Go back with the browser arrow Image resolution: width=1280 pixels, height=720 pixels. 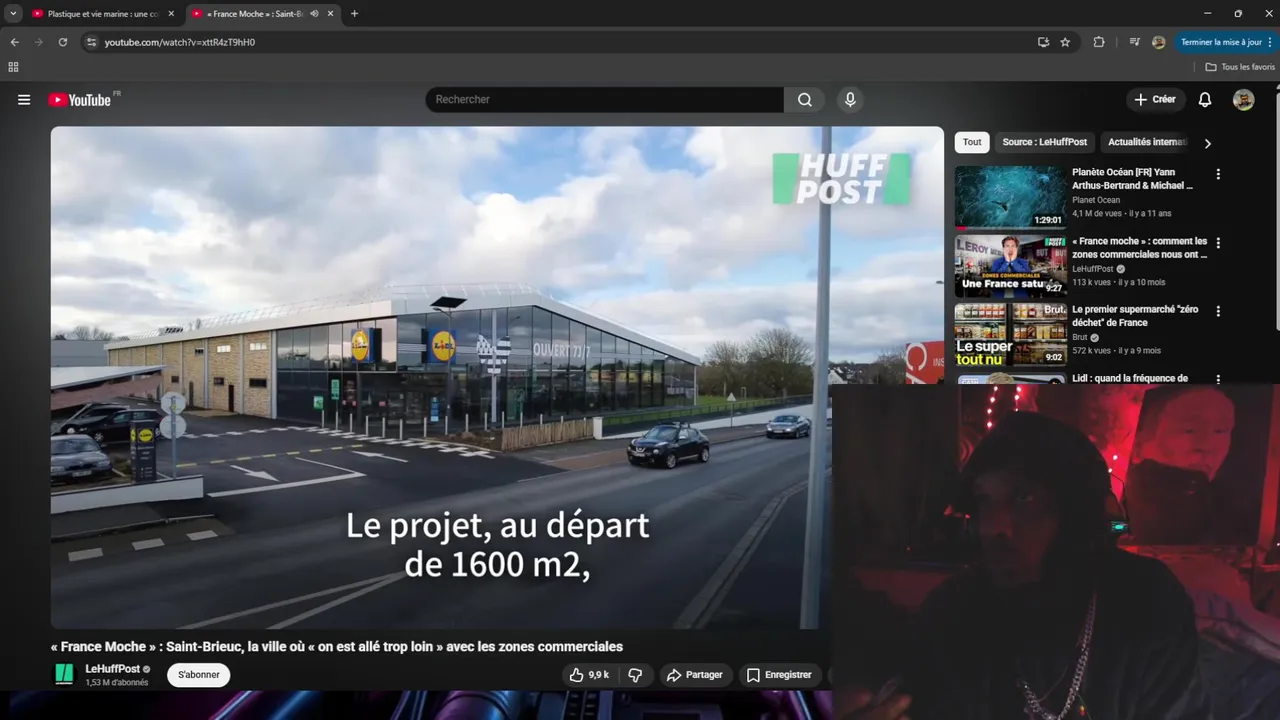point(14,42)
